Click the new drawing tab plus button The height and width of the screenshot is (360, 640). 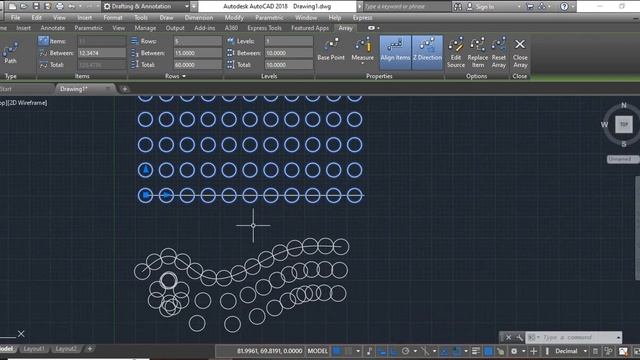pos(125,89)
